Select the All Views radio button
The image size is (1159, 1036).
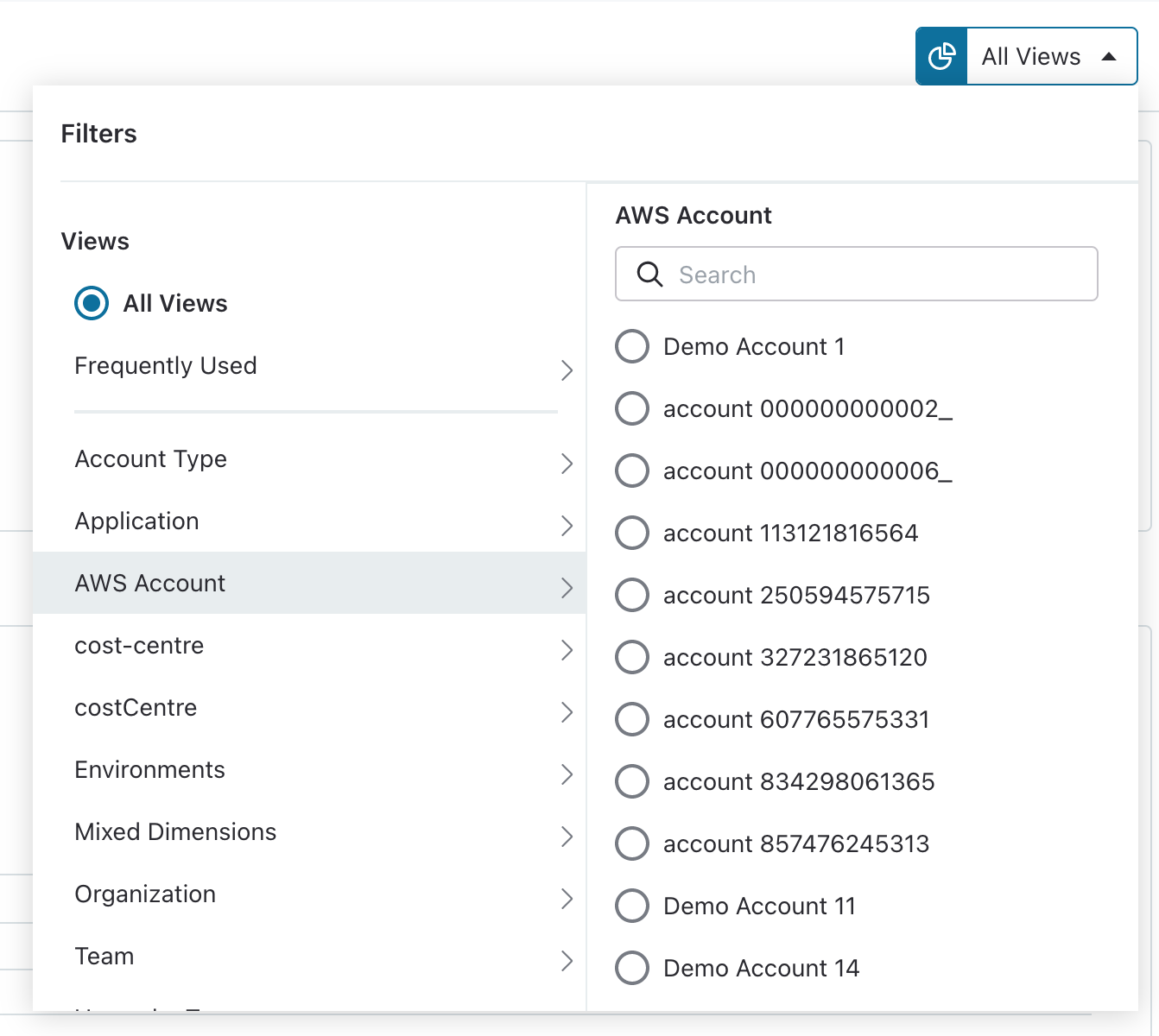tap(92, 303)
